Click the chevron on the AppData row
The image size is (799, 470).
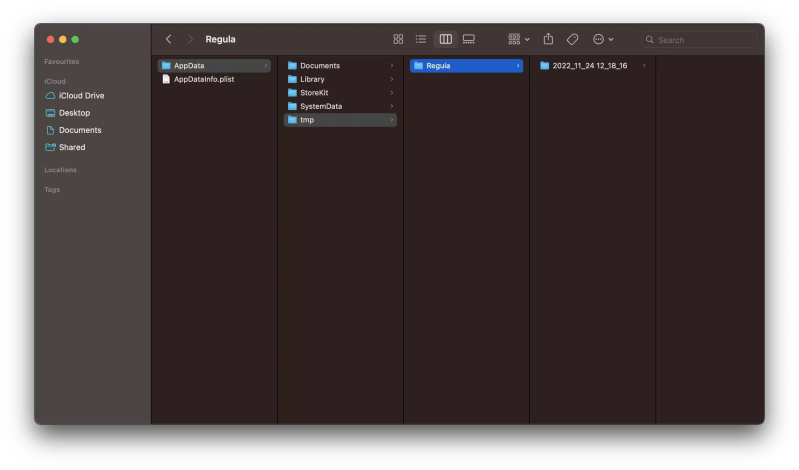265,66
